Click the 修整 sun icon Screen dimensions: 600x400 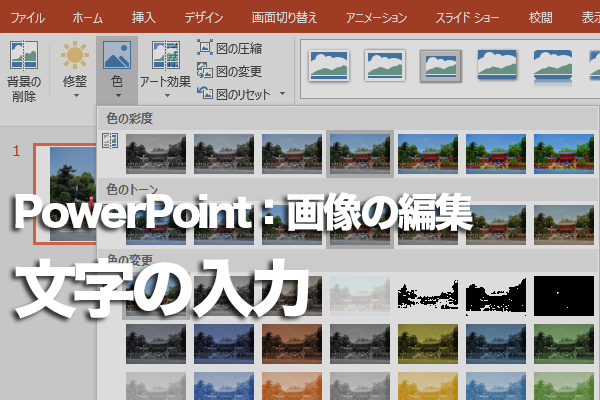pos(75,55)
